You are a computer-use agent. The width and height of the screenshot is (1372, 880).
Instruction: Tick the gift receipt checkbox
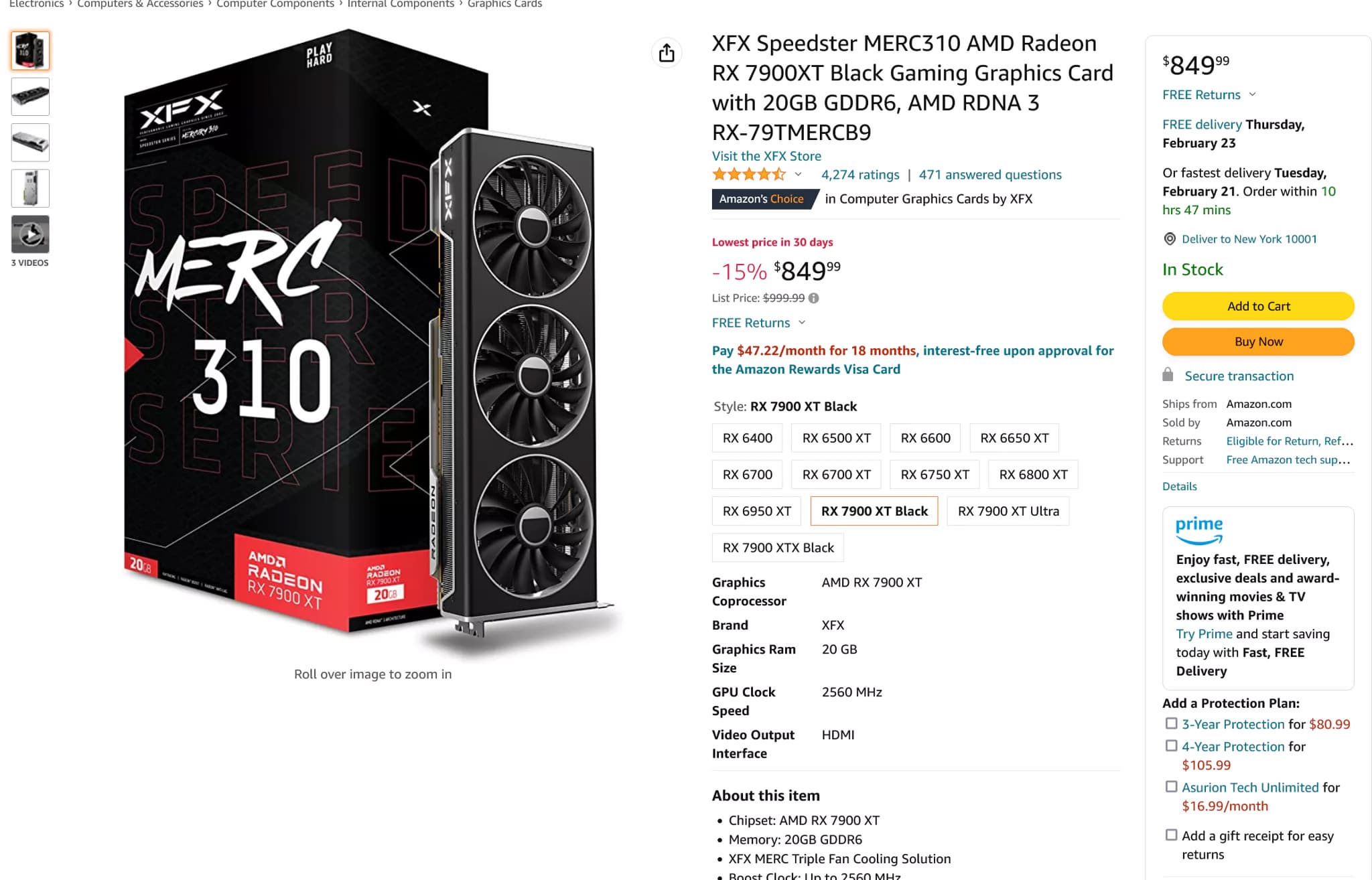1171,834
